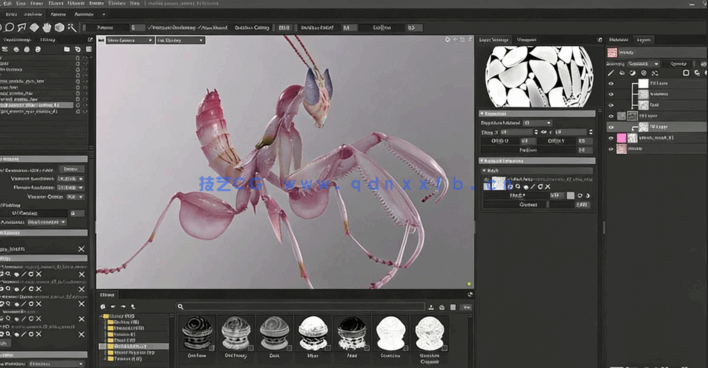This screenshot has height=368, width=708.
Task: Select the circular lasso tool in top toolbar
Action: coord(9,28)
